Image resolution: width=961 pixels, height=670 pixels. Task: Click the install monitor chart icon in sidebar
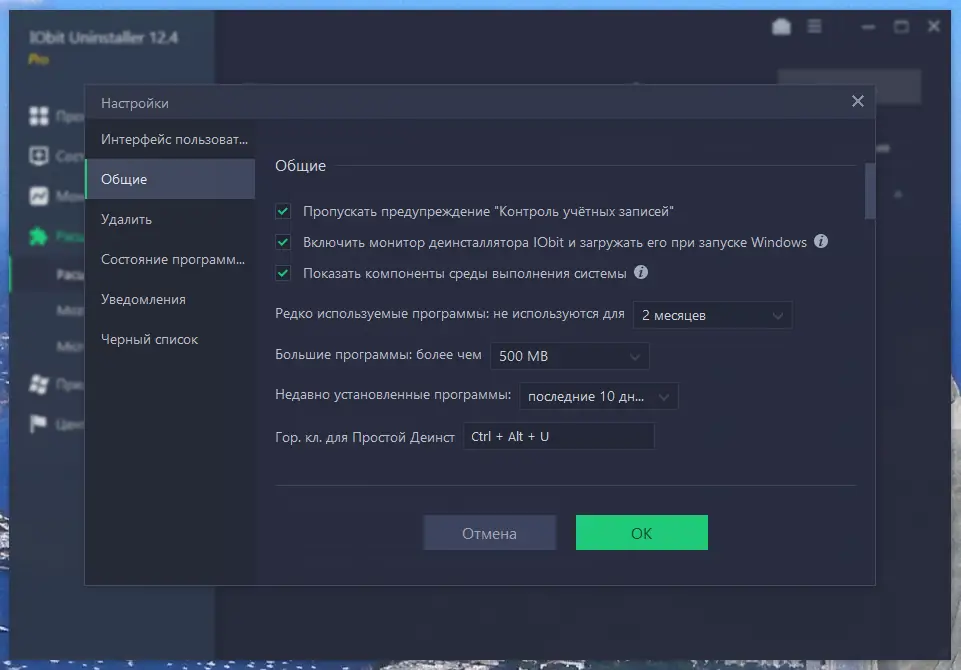click(39, 196)
